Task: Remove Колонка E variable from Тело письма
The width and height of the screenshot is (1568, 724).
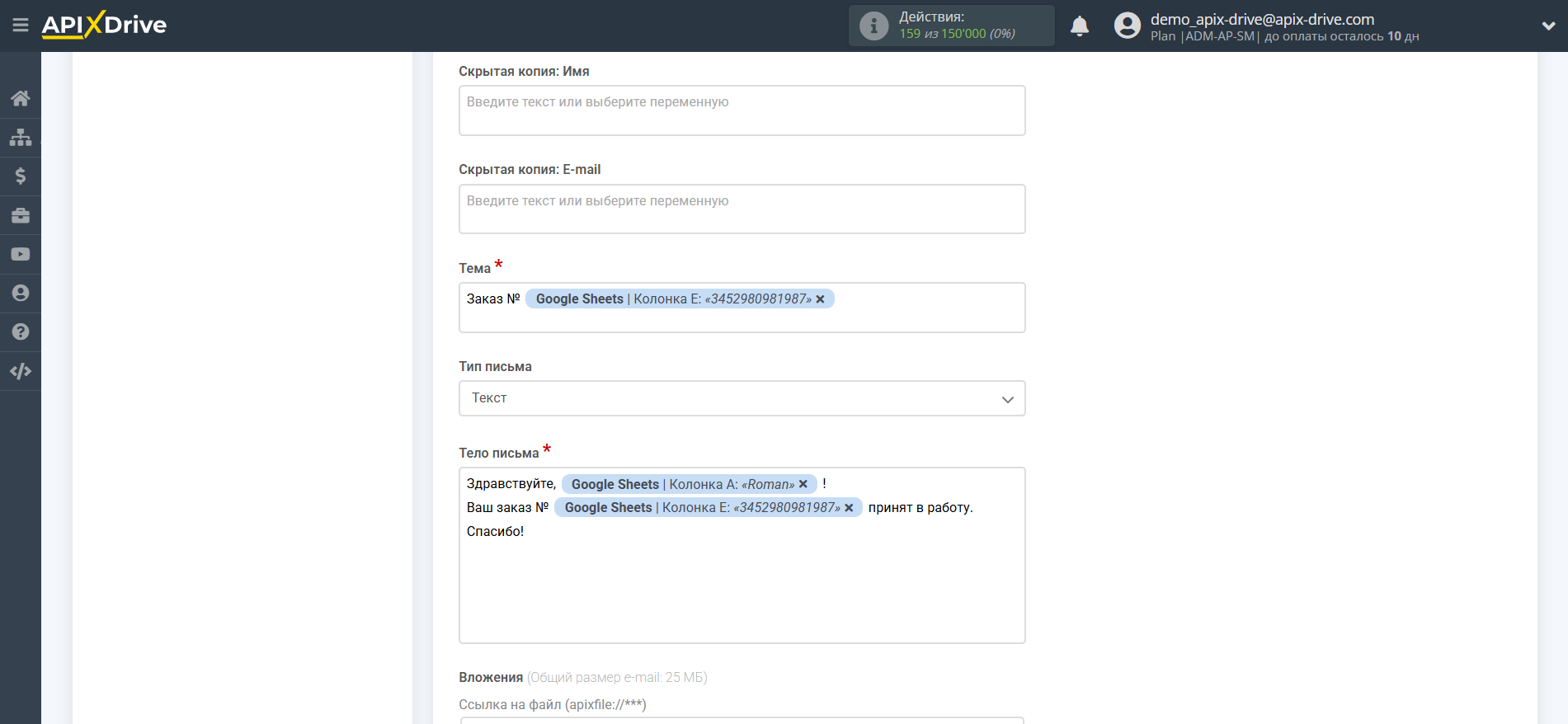Action: click(849, 508)
